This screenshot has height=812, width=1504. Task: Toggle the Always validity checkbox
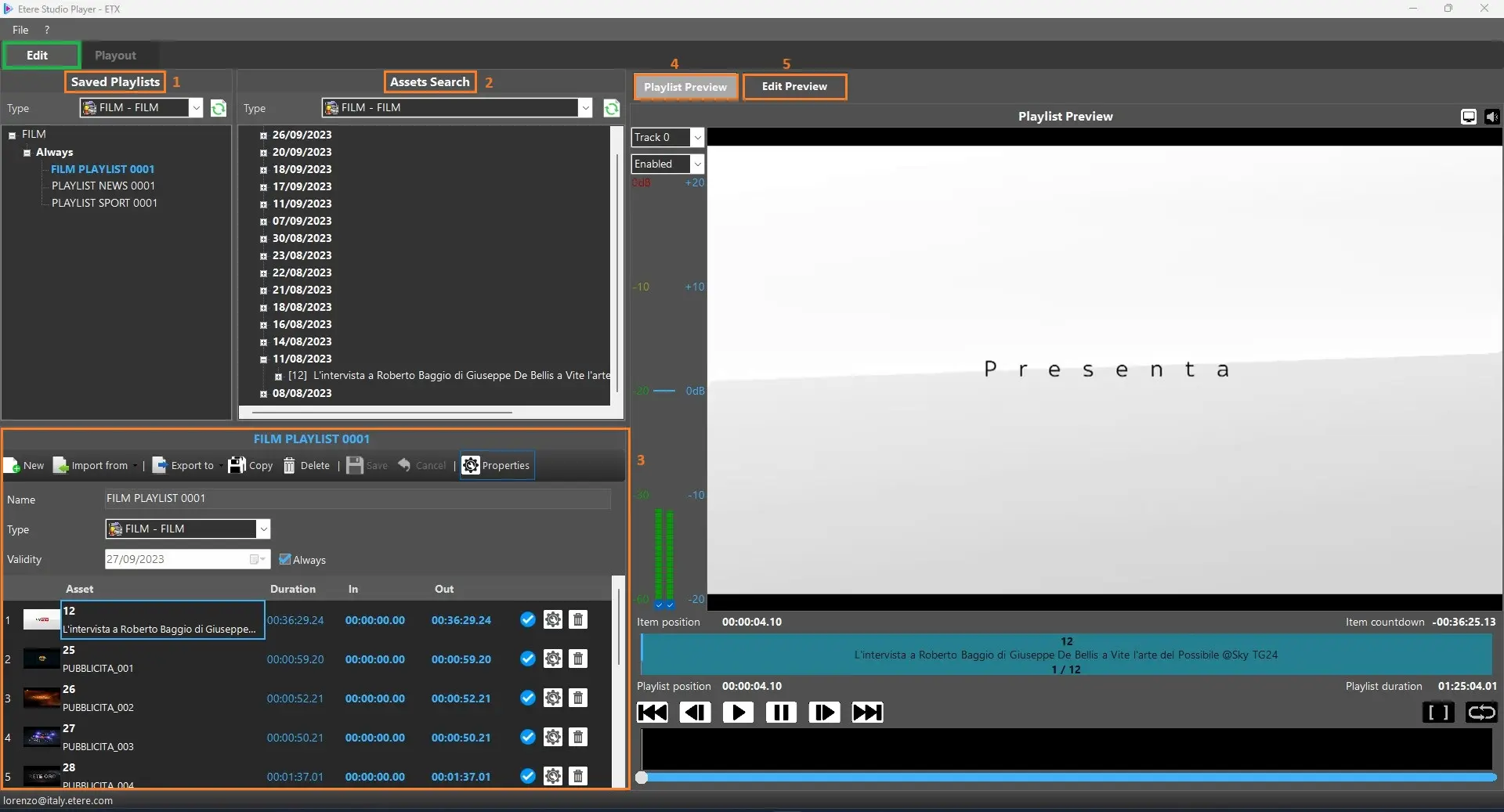[x=285, y=559]
